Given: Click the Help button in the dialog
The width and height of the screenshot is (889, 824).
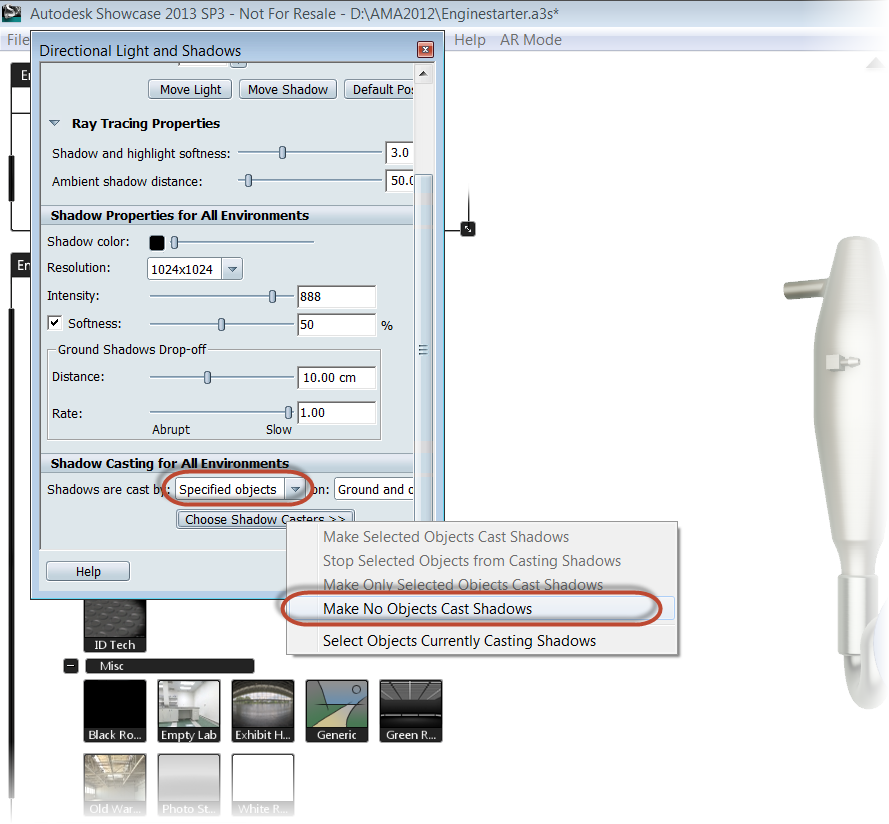Looking at the screenshot, I should point(88,571).
